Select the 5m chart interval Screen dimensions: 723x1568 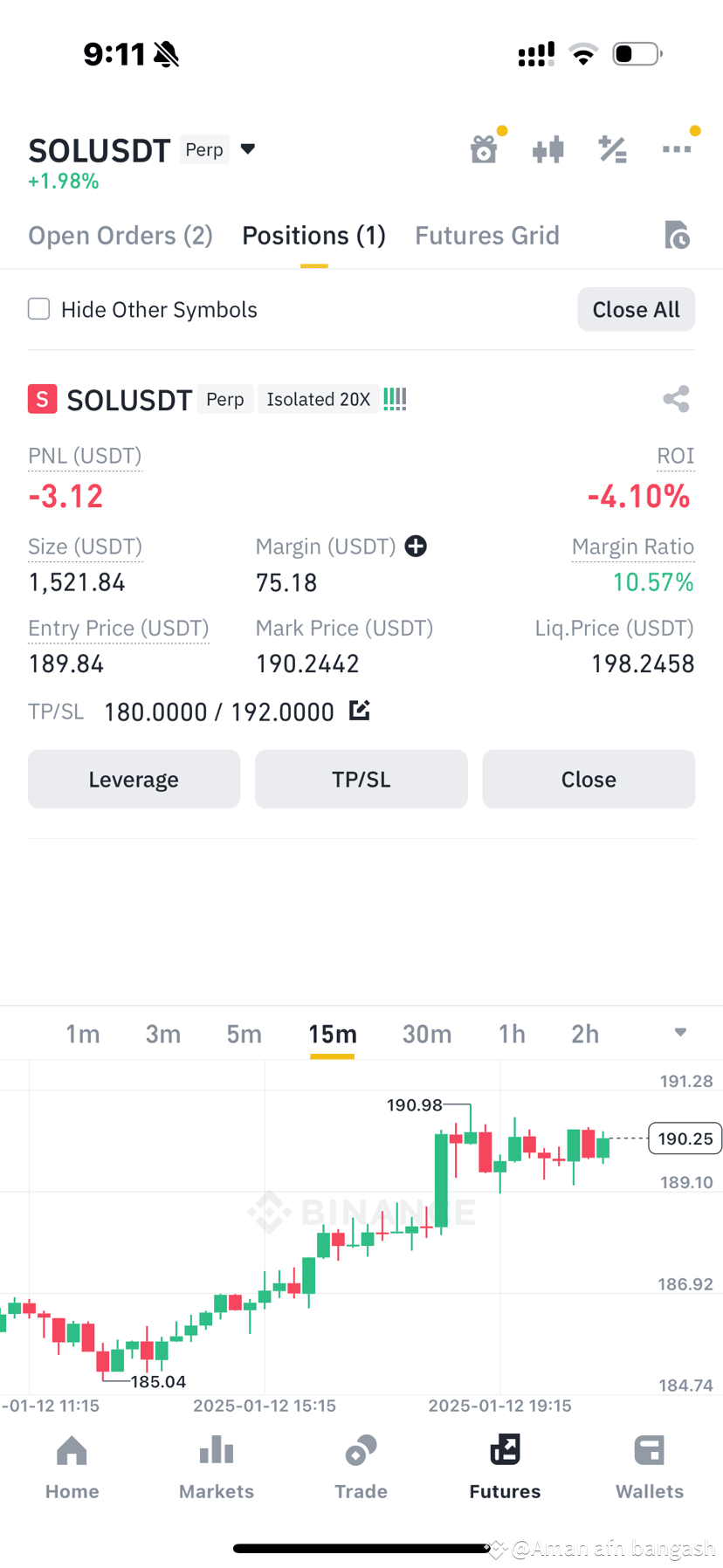pos(244,1034)
